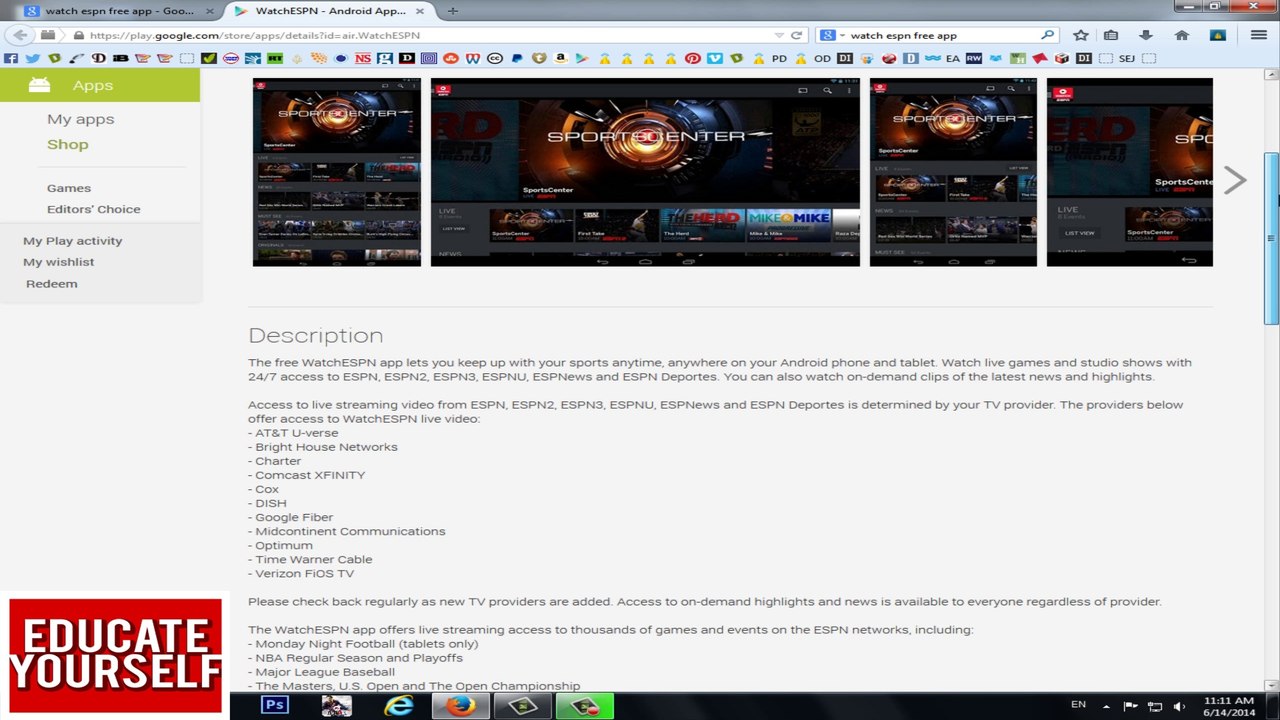Click the OD bookmark
1280x720 pixels.
click(x=822, y=58)
